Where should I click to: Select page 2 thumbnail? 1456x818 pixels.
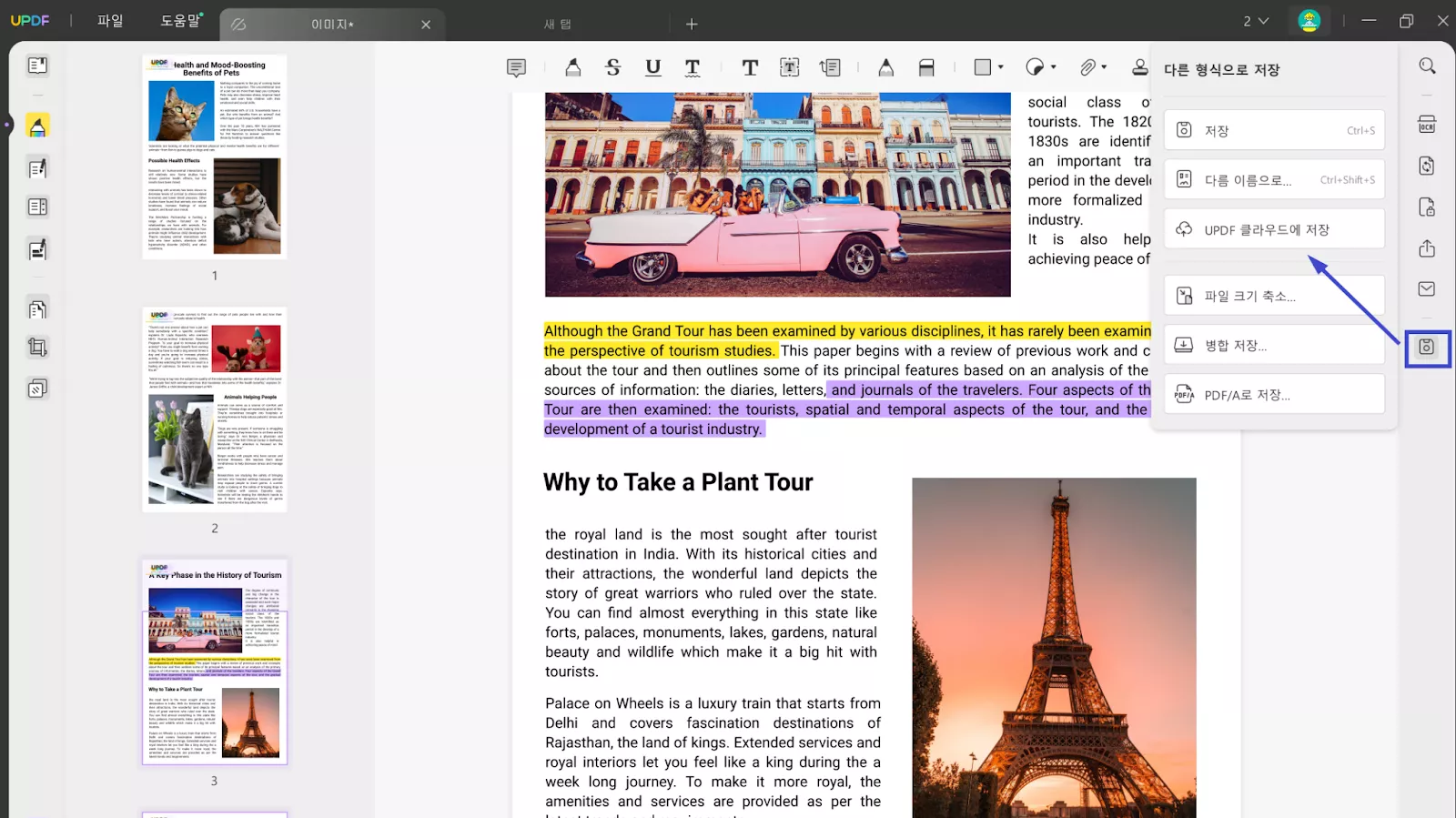coord(215,409)
